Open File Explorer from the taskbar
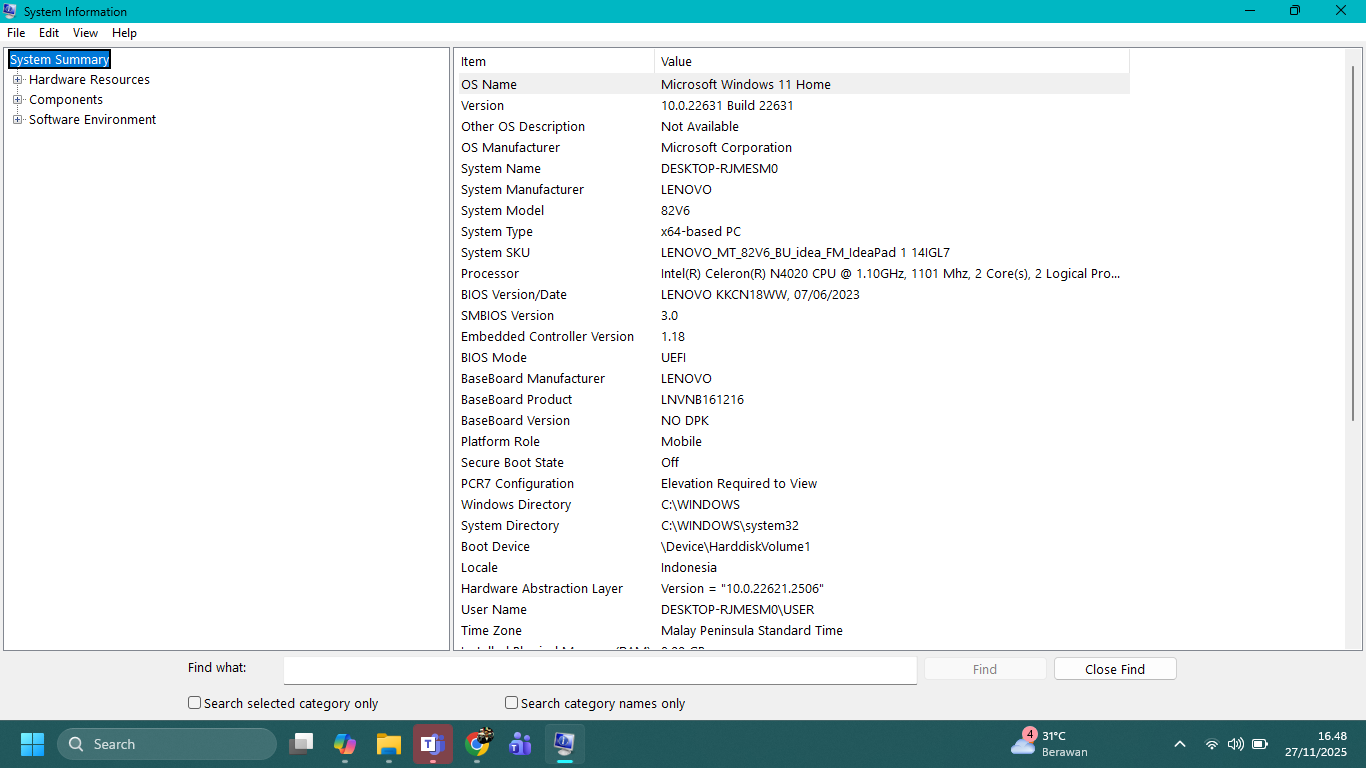Viewport: 1366px width, 768px height. point(388,744)
